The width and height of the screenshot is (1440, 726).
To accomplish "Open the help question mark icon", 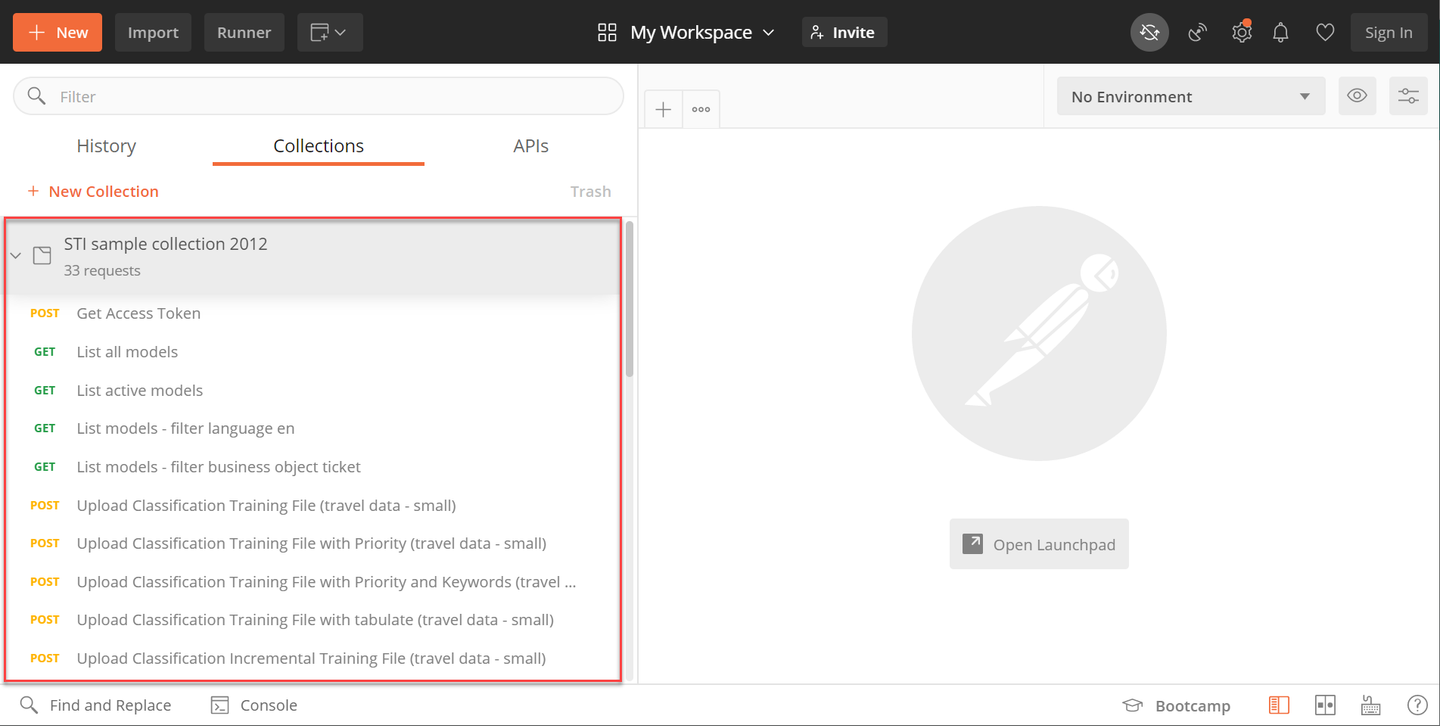I will tap(1417, 705).
